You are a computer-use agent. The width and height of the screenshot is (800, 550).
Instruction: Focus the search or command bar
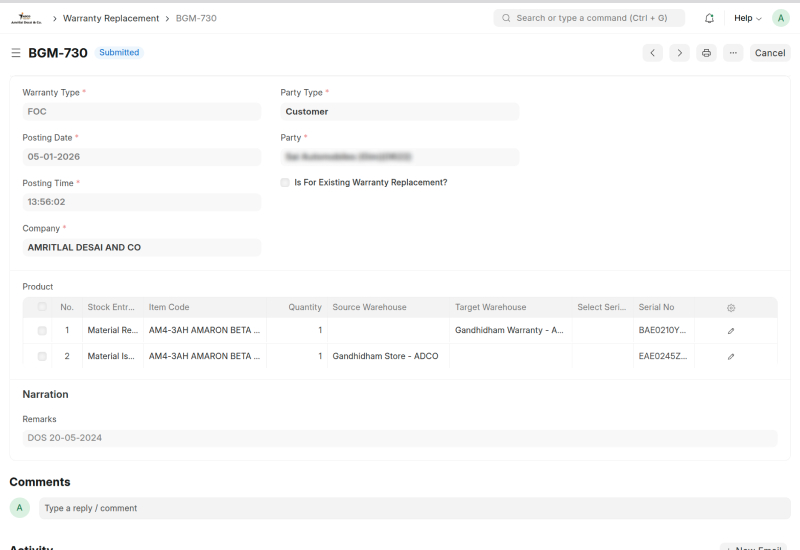click(589, 18)
